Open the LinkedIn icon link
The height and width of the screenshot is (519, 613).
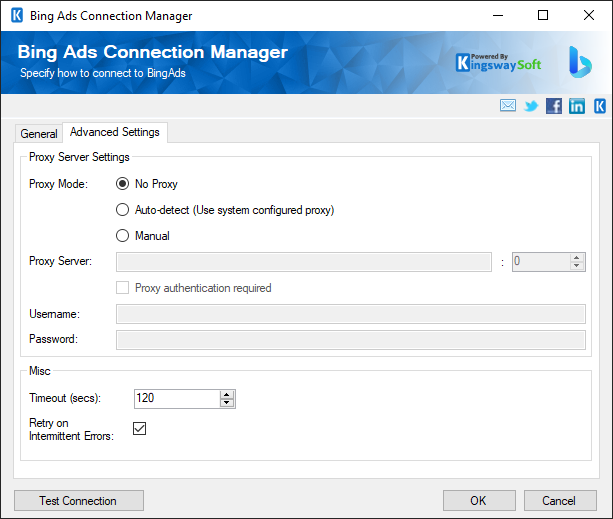pos(577,106)
